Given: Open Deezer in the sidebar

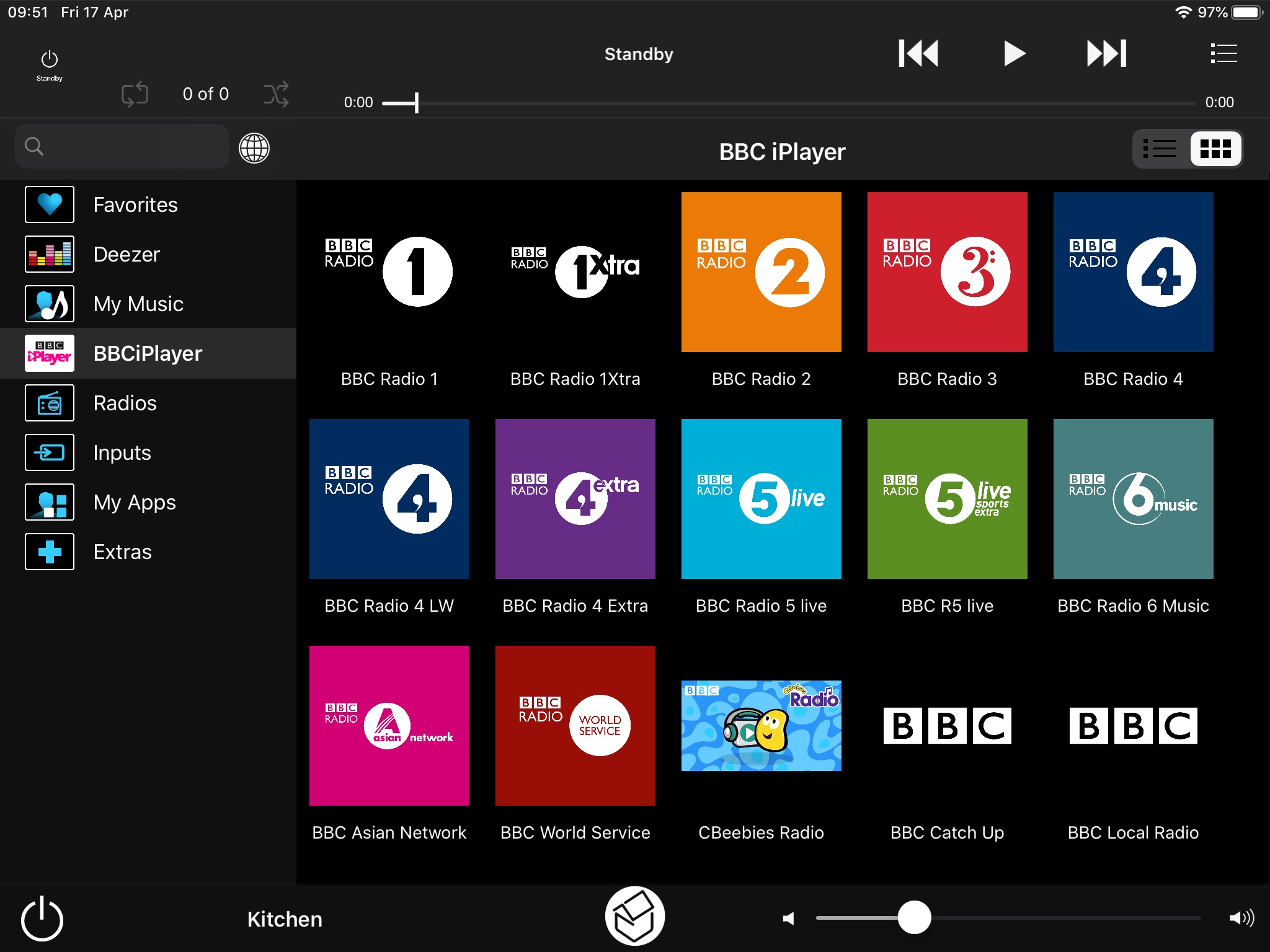Looking at the screenshot, I should click(x=127, y=254).
